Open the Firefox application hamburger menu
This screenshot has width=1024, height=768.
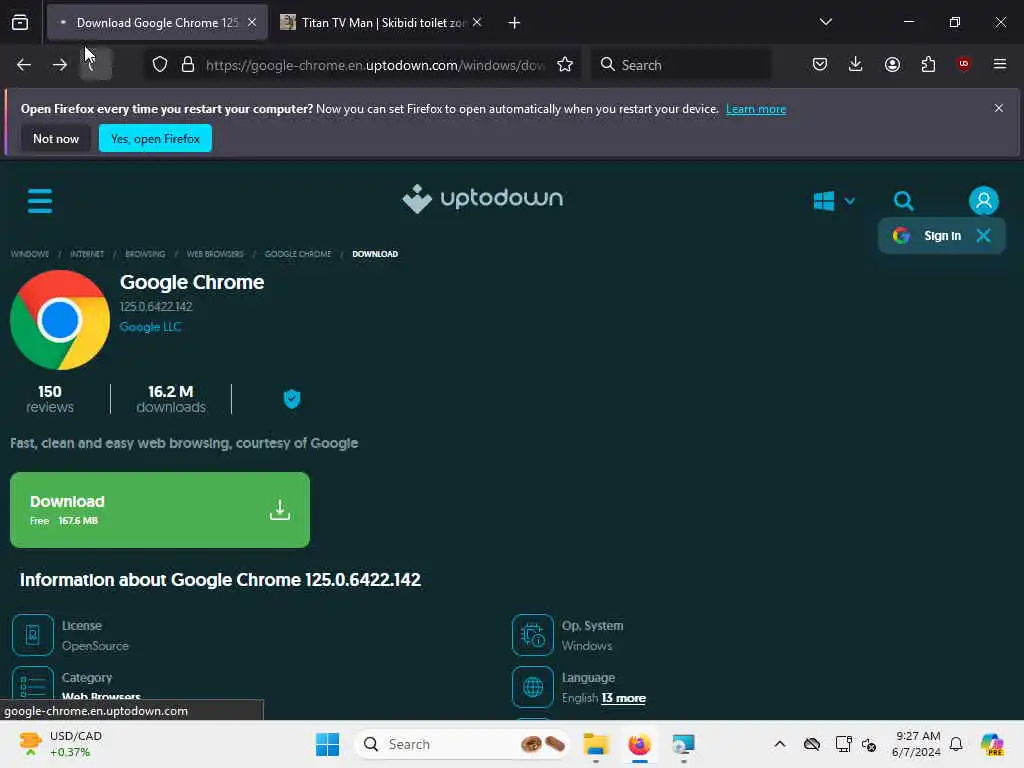[999, 64]
